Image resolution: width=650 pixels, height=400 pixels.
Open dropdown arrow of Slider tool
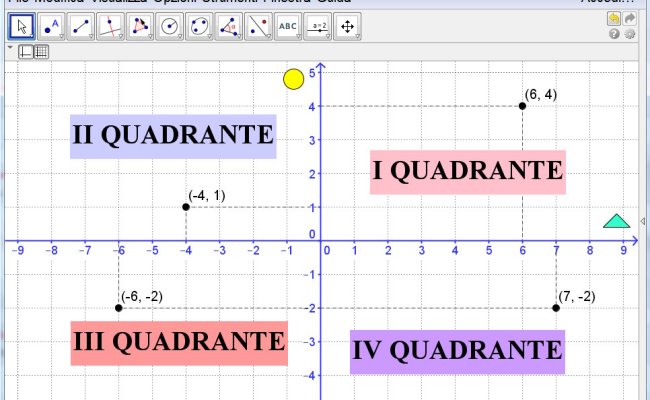(328, 36)
